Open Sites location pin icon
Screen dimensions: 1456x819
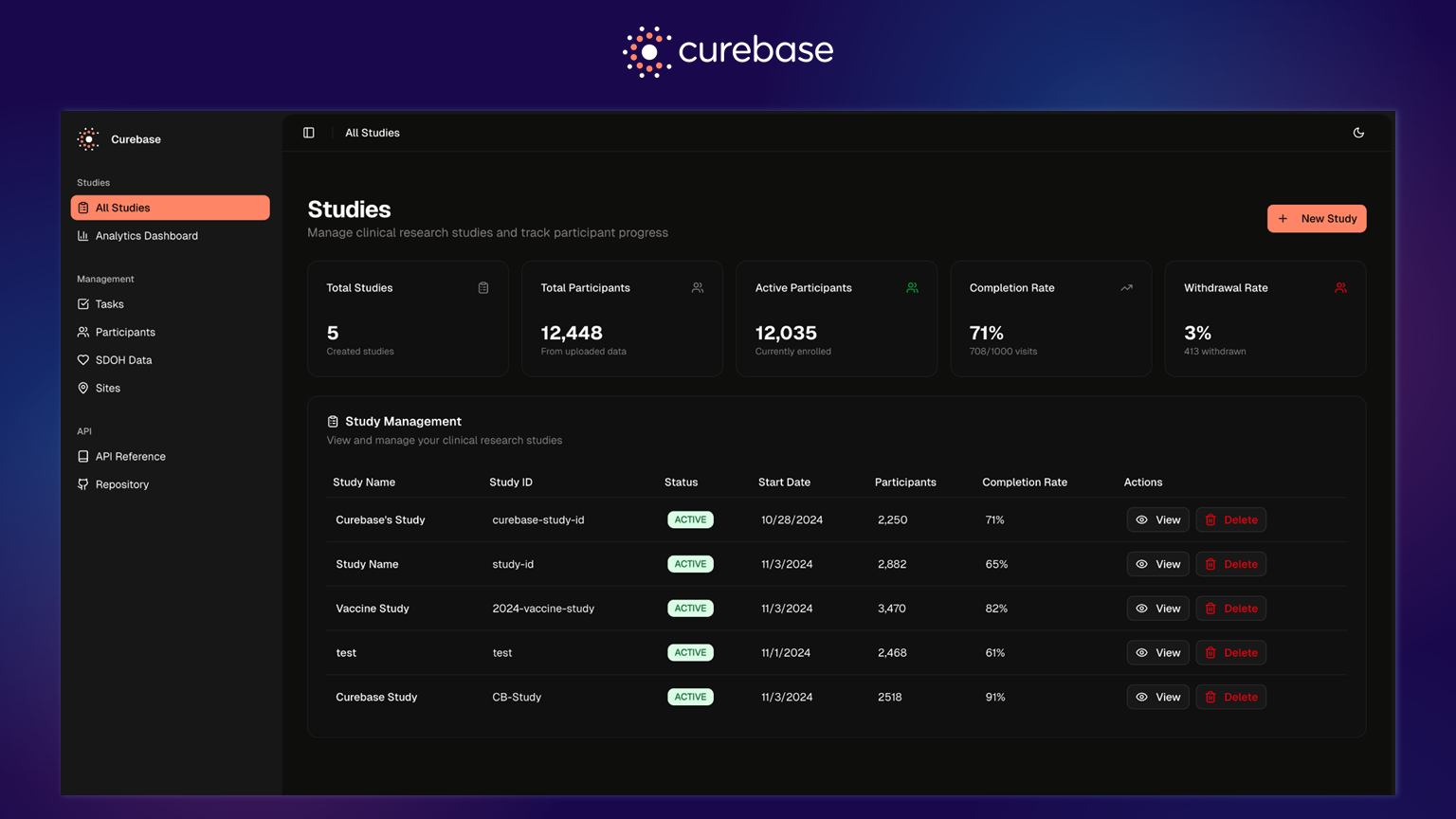83,389
